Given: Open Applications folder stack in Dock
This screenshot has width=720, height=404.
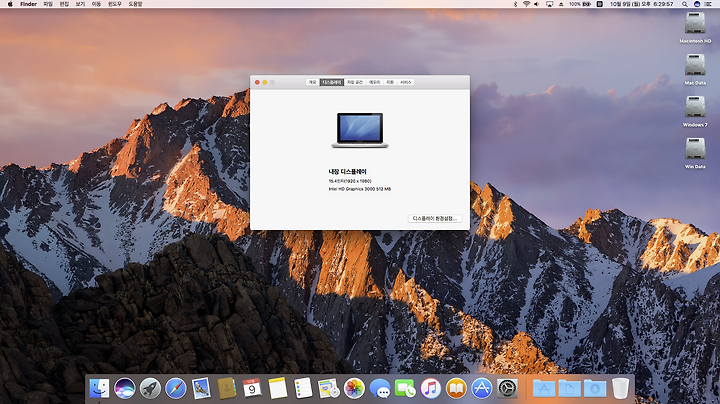Looking at the screenshot, I should [544, 388].
